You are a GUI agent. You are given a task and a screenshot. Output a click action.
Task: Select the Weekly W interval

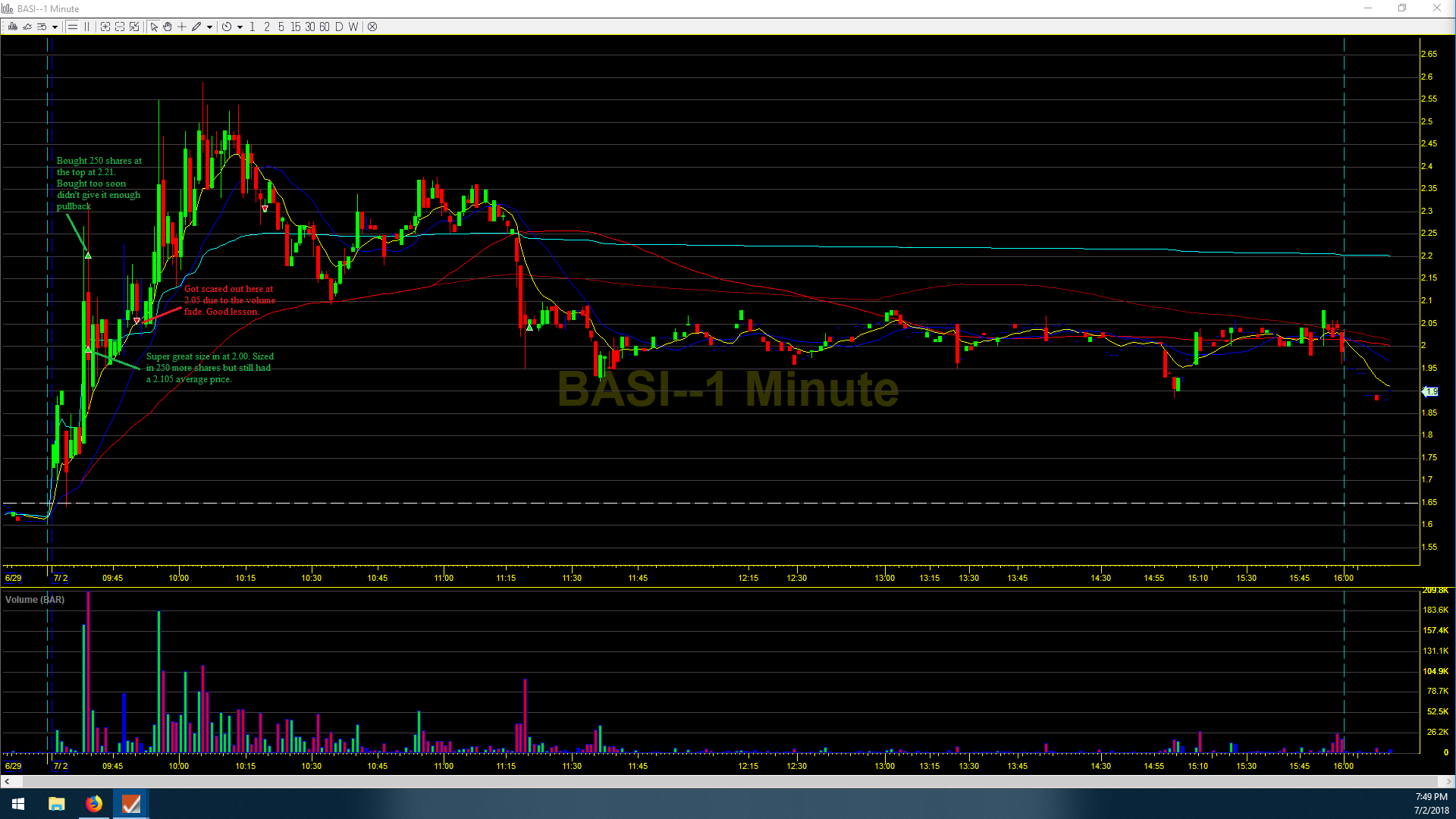click(353, 27)
